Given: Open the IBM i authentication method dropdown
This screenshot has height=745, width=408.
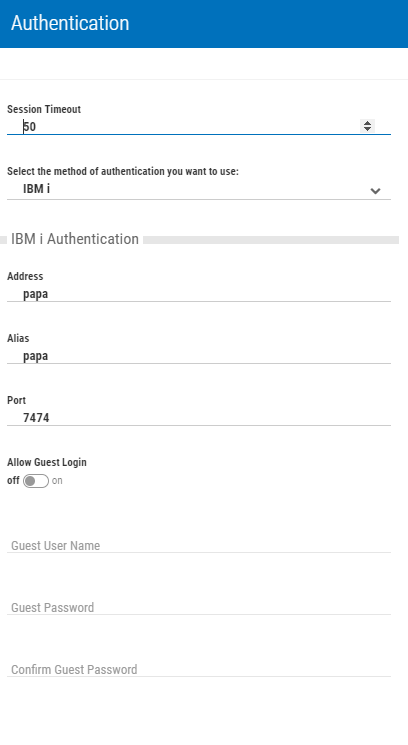Looking at the screenshot, I should 199,190.
